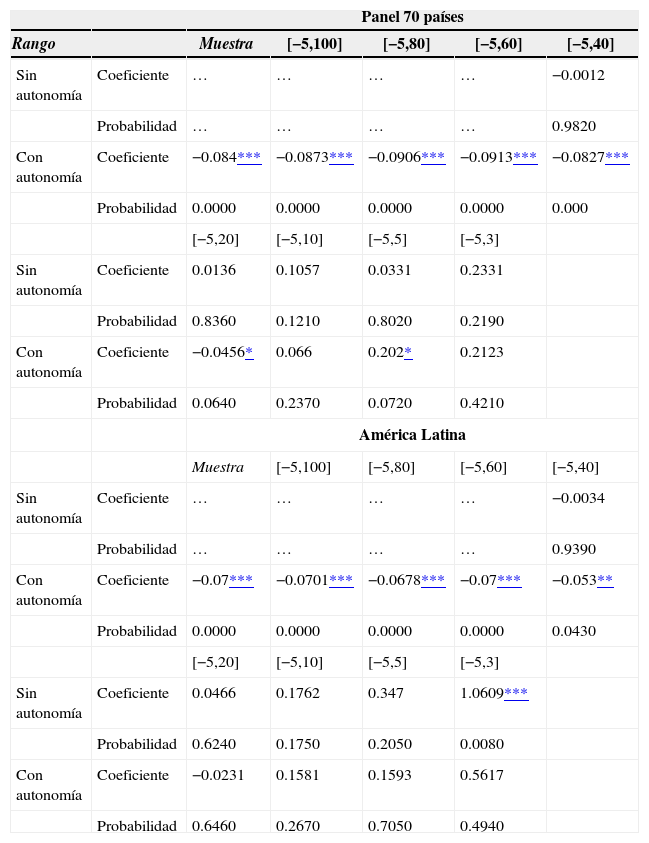Select the coefficient cell showing 0.2331
649x843 pixels.
tap(480, 272)
